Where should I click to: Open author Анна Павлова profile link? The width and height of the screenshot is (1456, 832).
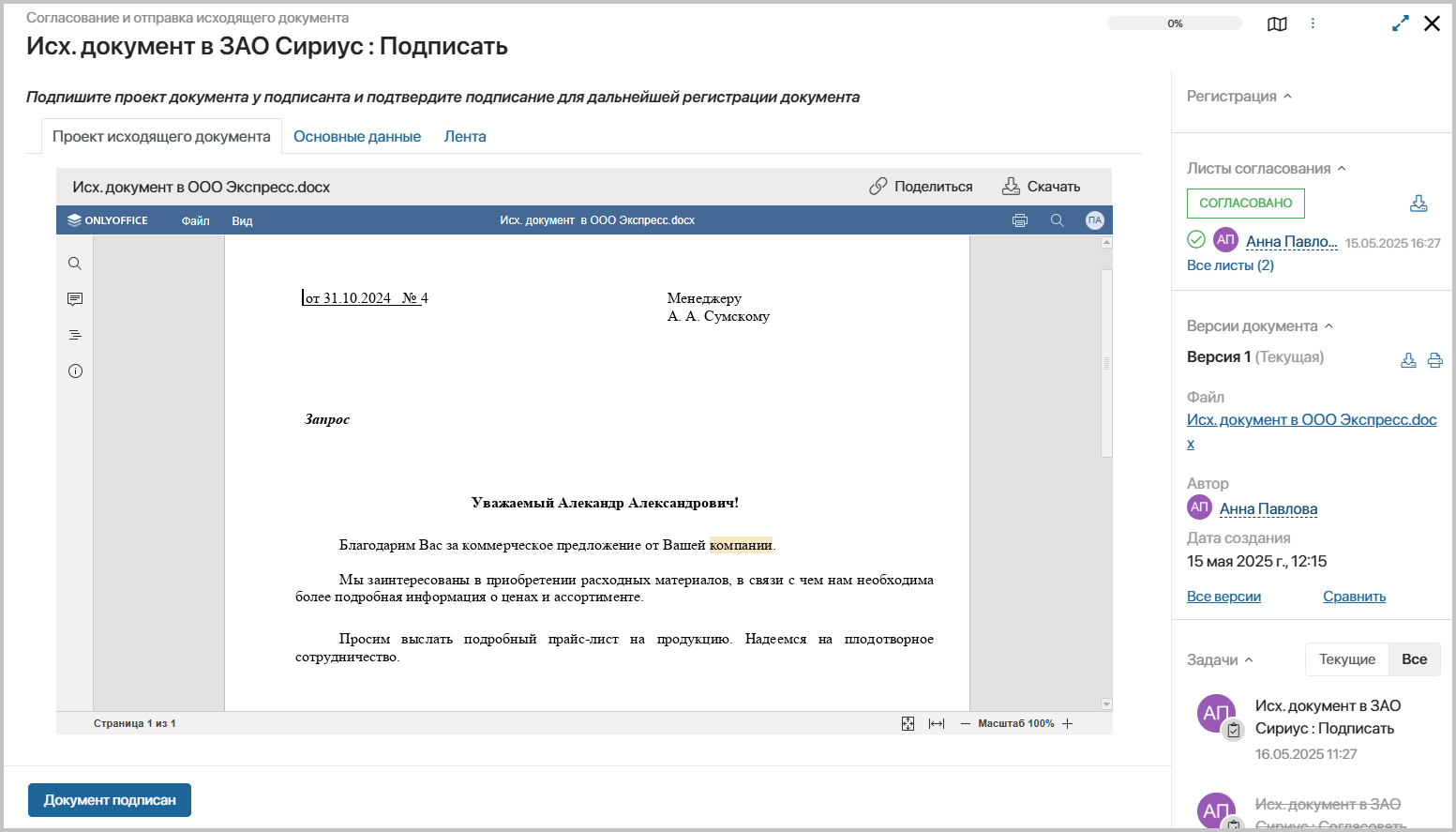pyautogui.click(x=1268, y=508)
